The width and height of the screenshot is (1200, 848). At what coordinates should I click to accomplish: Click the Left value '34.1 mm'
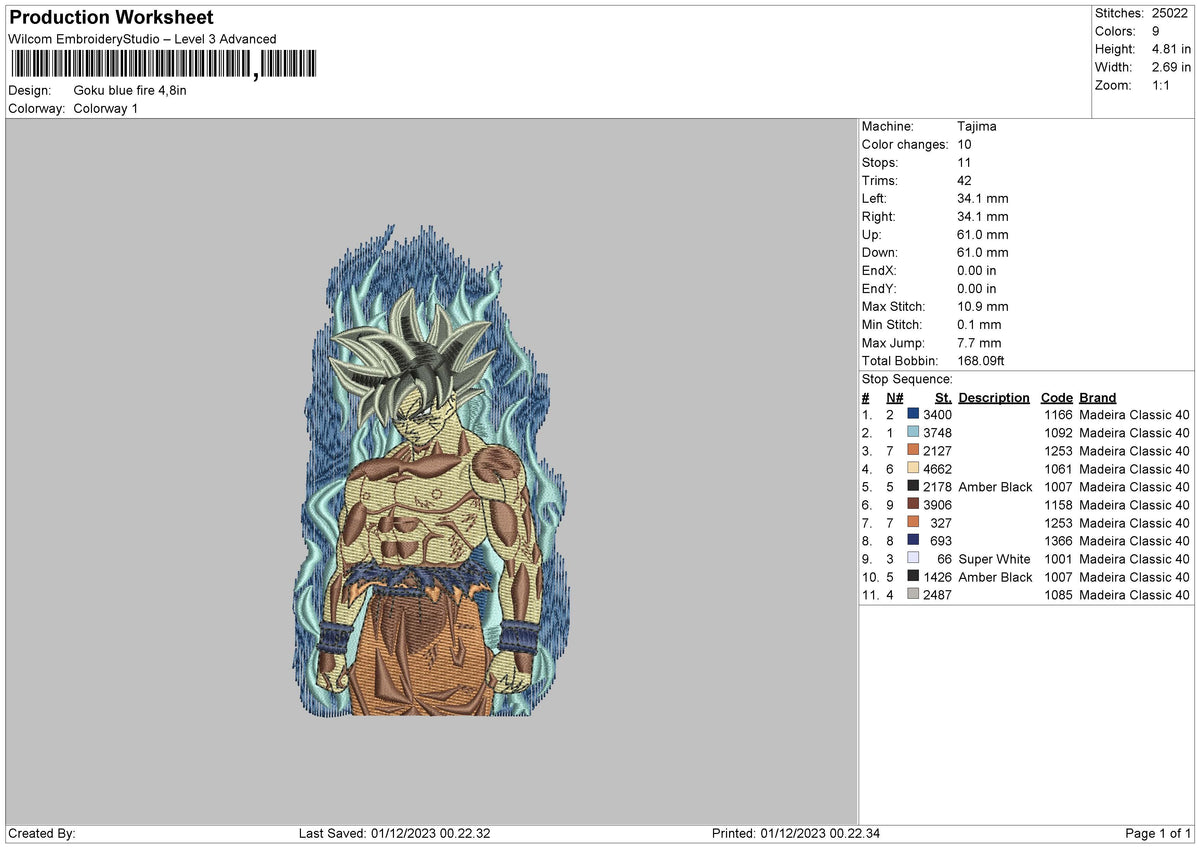pos(983,198)
